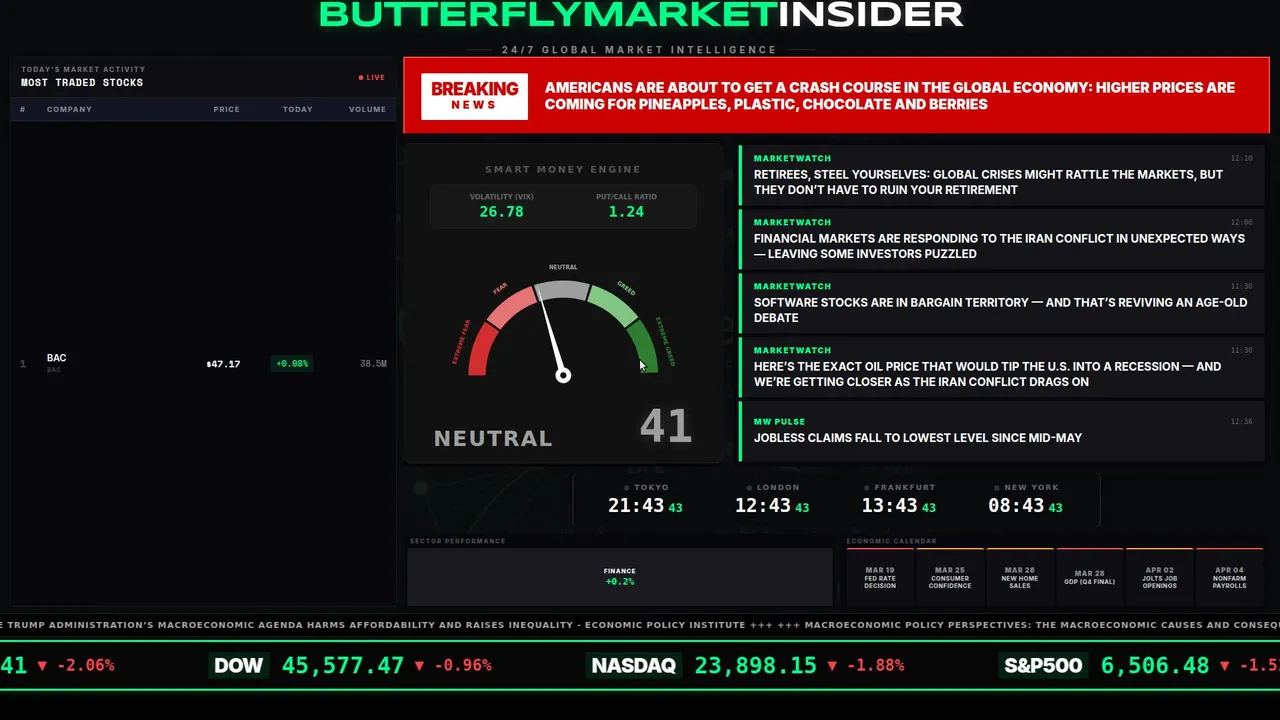1280x720 pixels.
Task: Select the red Fear gauge segment
Action: (512, 306)
